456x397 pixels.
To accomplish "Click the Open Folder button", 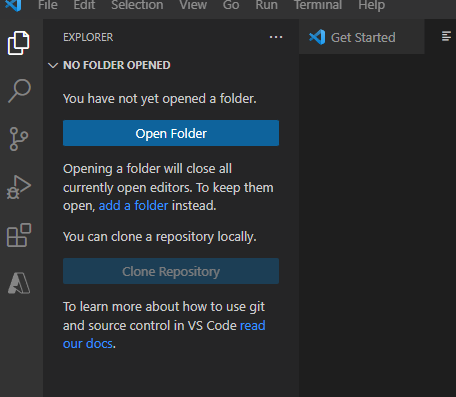I will [171, 133].
